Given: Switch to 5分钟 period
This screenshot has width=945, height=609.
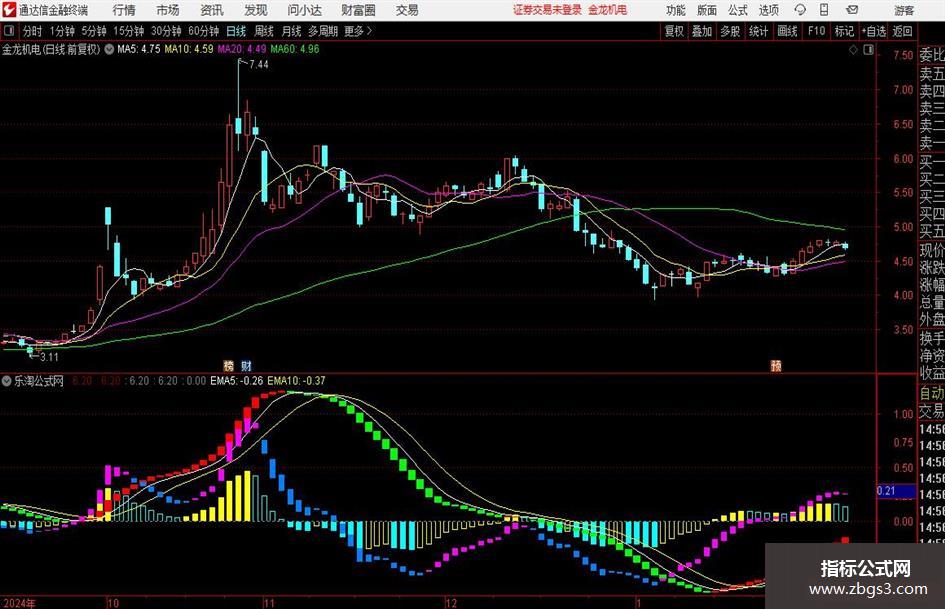Looking at the screenshot, I should 93,31.
